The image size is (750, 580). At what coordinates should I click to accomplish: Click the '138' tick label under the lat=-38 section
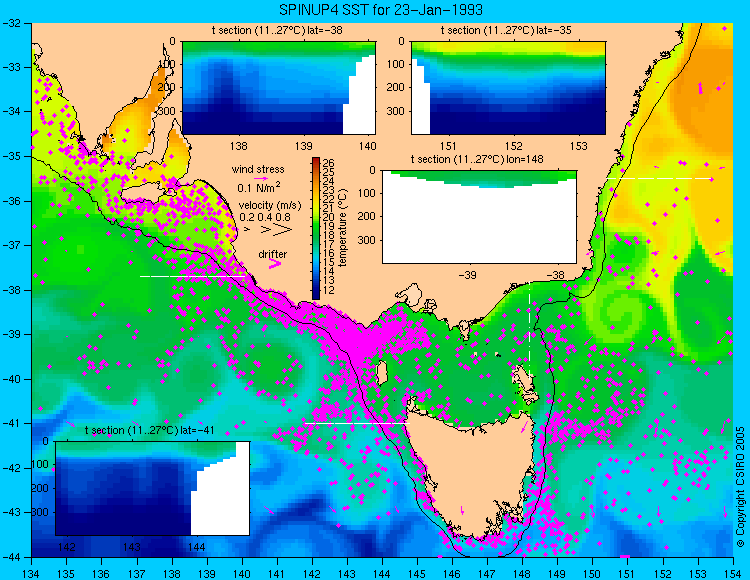(239, 146)
